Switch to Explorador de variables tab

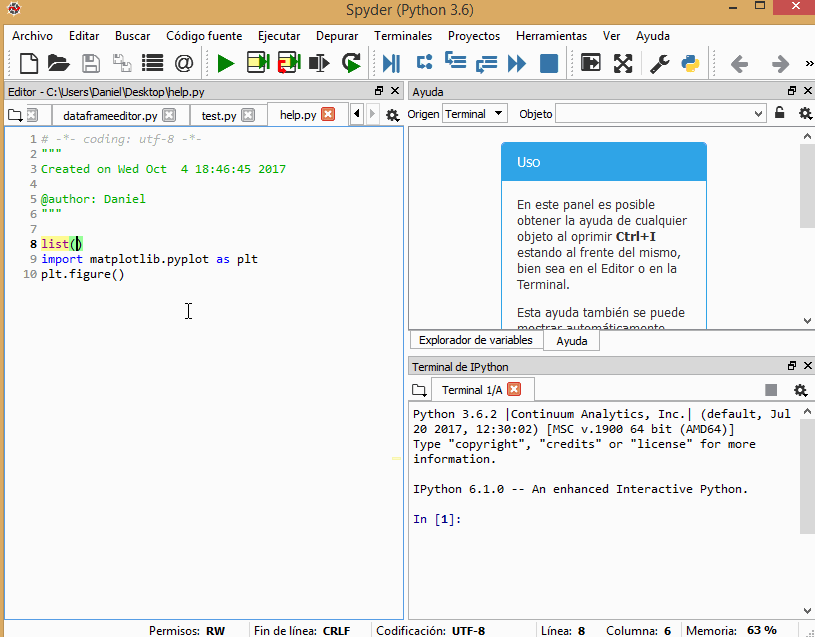[476, 340]
